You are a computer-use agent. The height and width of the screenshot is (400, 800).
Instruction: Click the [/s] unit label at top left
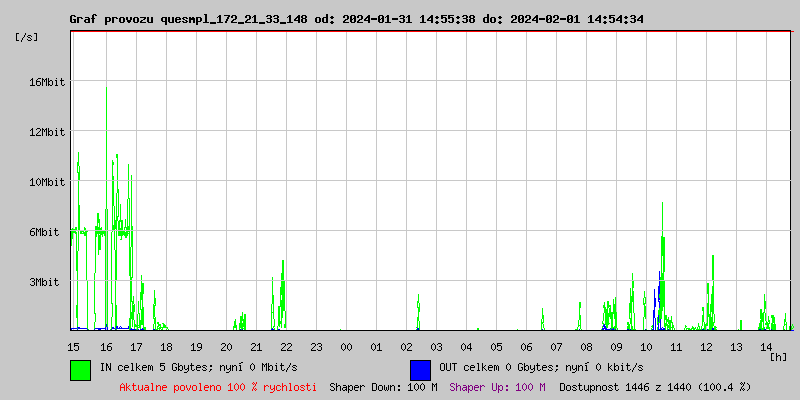pos(27,37)
